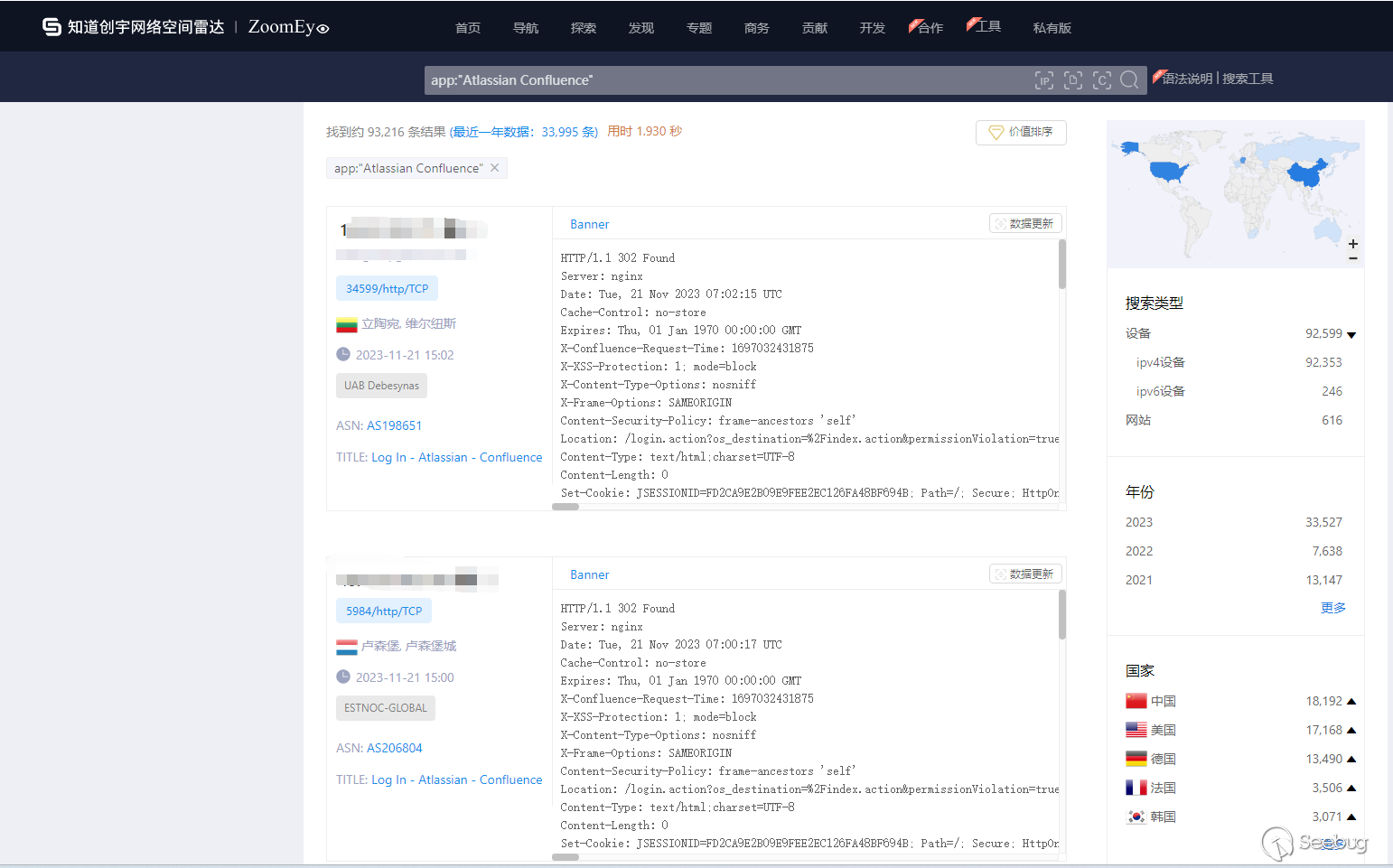Expand the 德国 country arrow
Screen dimensions: 1393x868
[x=1351, y=759]
